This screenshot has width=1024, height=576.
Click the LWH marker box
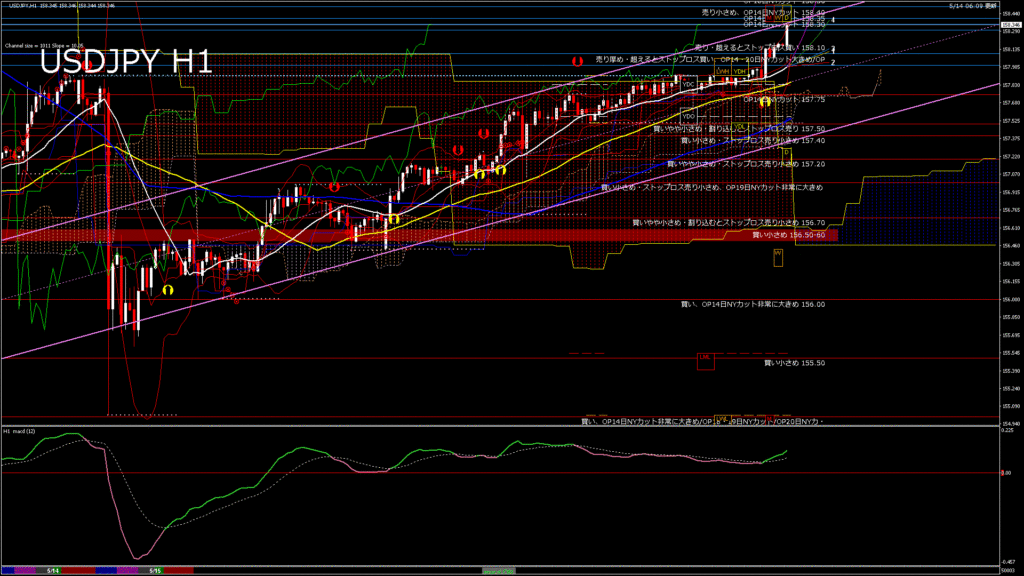pos(722,71)
